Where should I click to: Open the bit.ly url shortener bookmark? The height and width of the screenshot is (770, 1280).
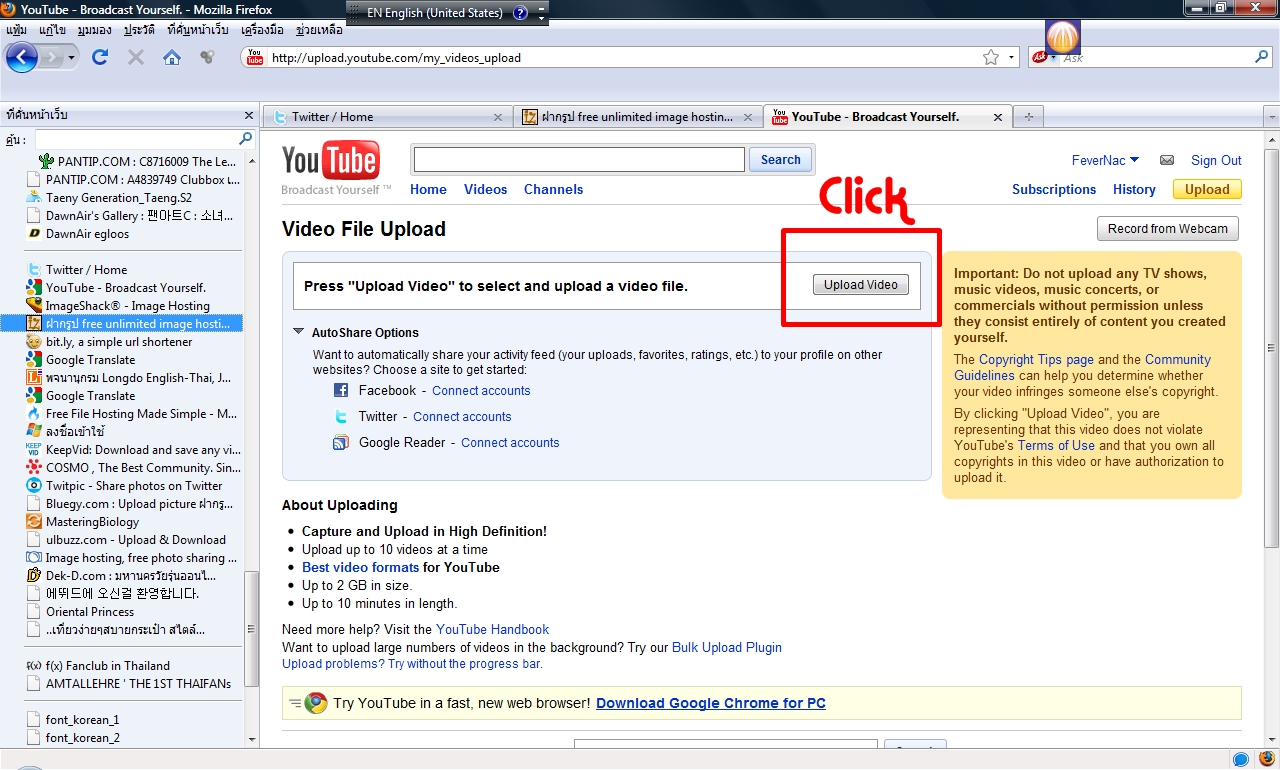click(x=119, y=342)
